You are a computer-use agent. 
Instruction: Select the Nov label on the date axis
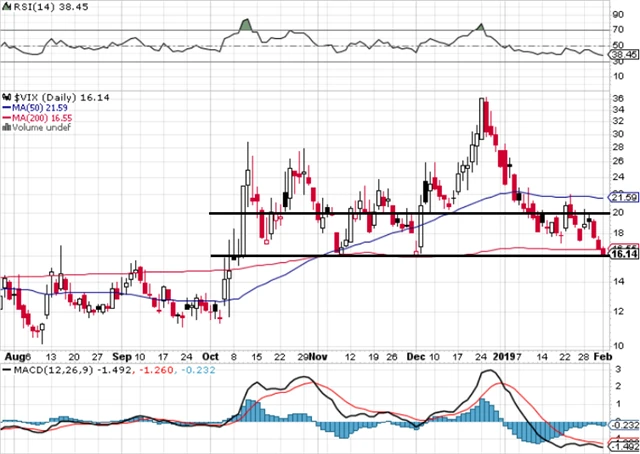click(316, 356)
